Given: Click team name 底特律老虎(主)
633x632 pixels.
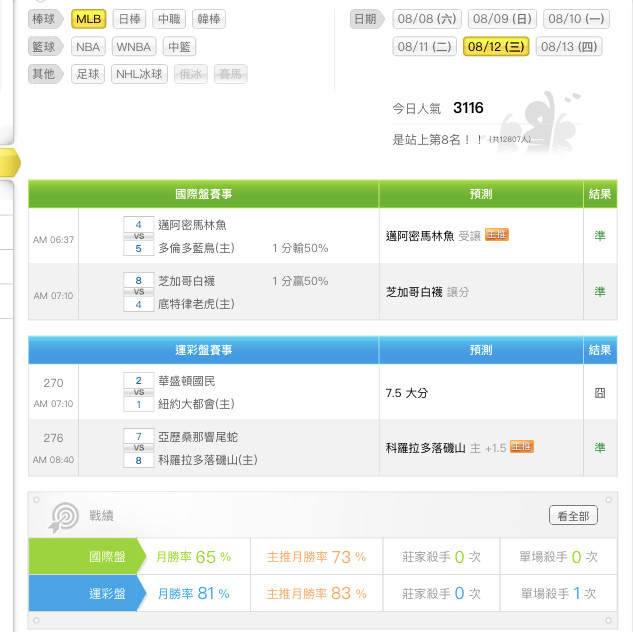Looking at the screenshot, I should [196, 303].
